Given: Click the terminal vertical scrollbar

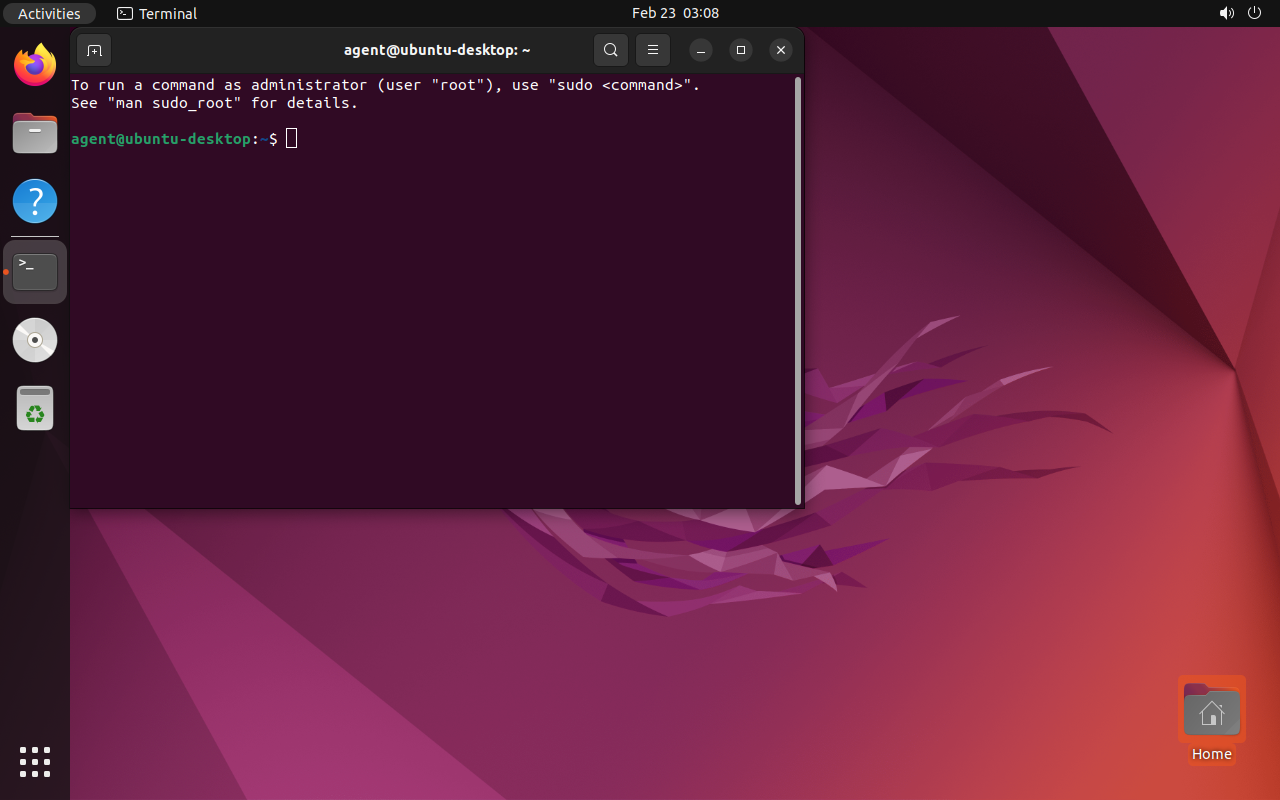Looking at the screenshot, I should tap(797, 290).
